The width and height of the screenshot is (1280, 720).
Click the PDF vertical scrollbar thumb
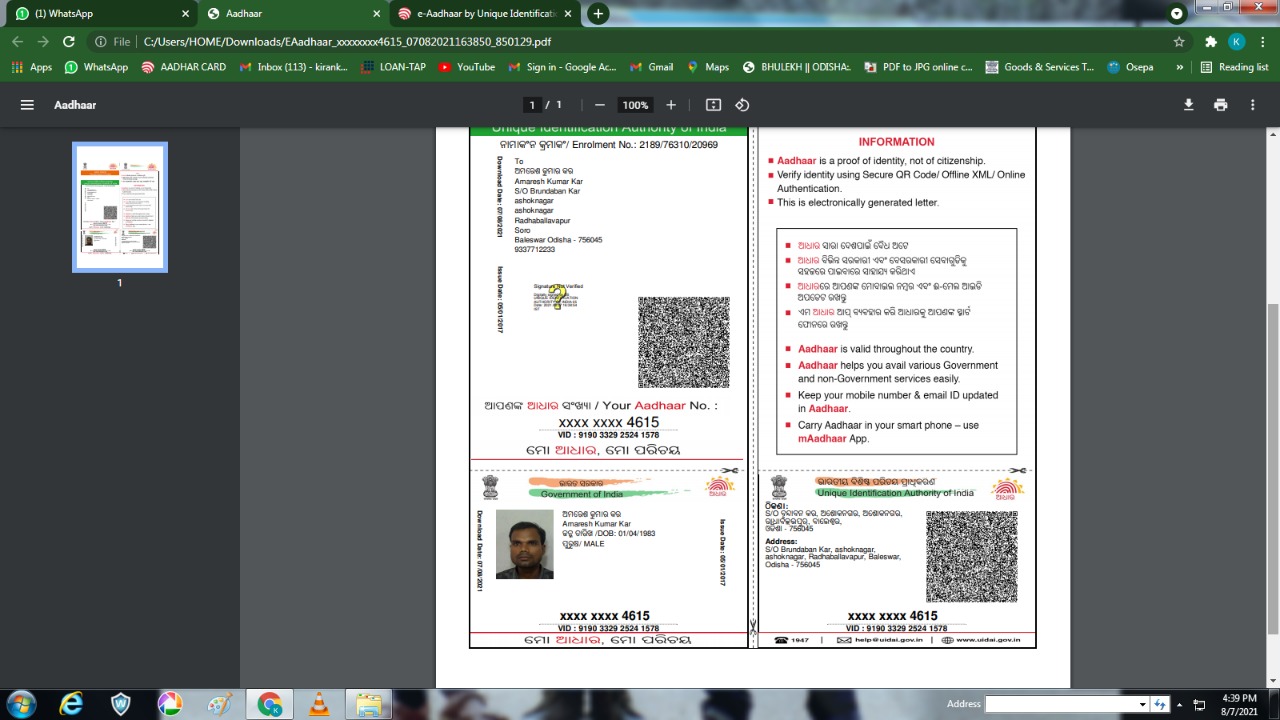click(1273, 467)
